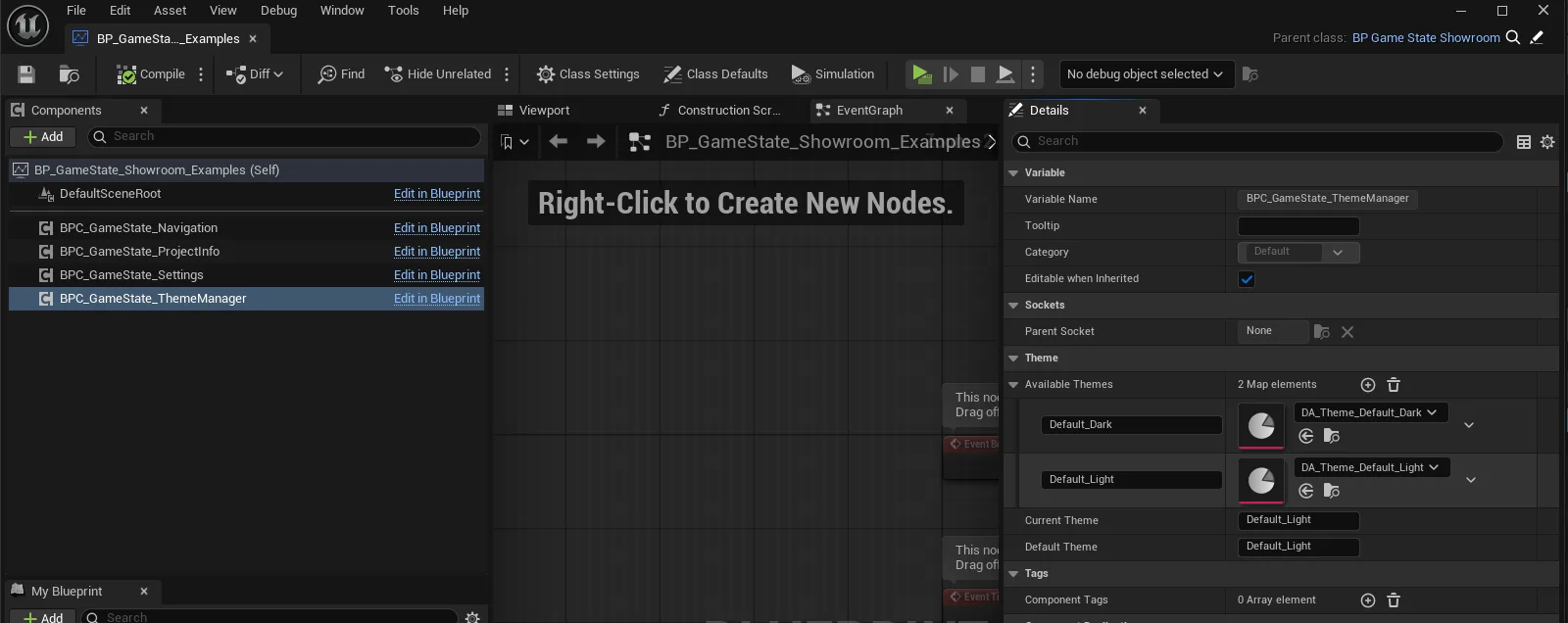Open Compile options three-dot menu
This screenshot has width=1568, height=623.
tap(201, 74)
